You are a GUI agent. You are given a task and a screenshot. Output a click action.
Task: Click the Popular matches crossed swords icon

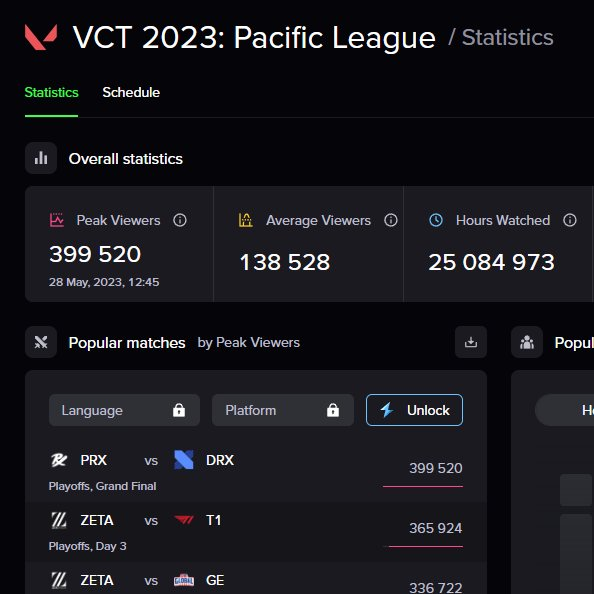pos(41,342)
